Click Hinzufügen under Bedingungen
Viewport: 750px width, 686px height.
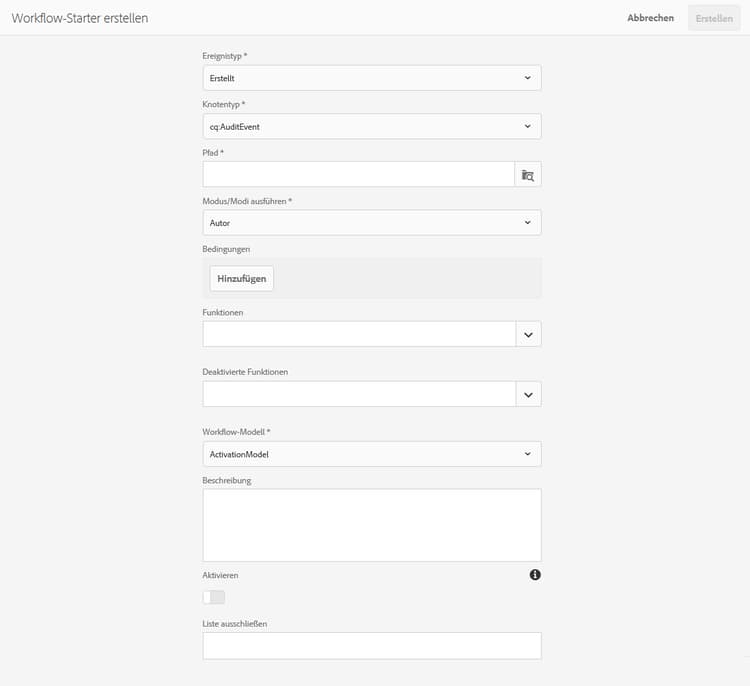[242, 278]
